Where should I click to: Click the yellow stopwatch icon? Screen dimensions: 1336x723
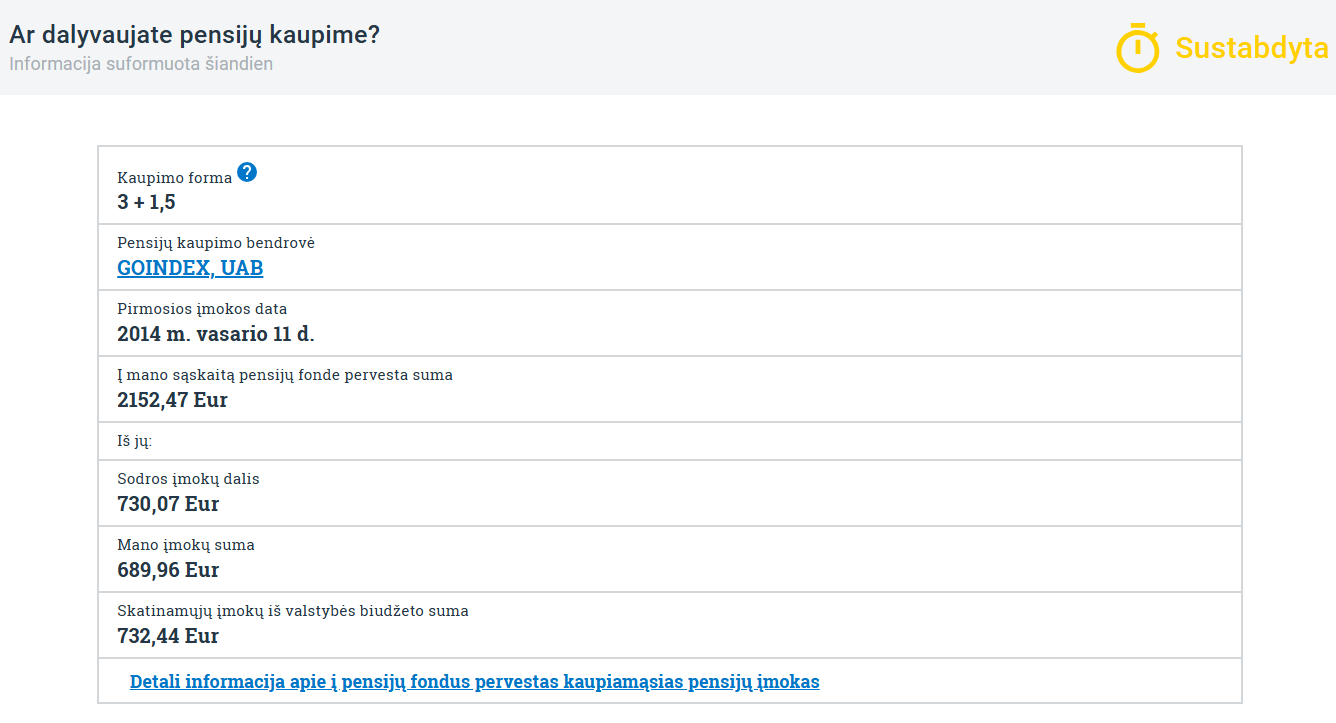click(1137, 48)
